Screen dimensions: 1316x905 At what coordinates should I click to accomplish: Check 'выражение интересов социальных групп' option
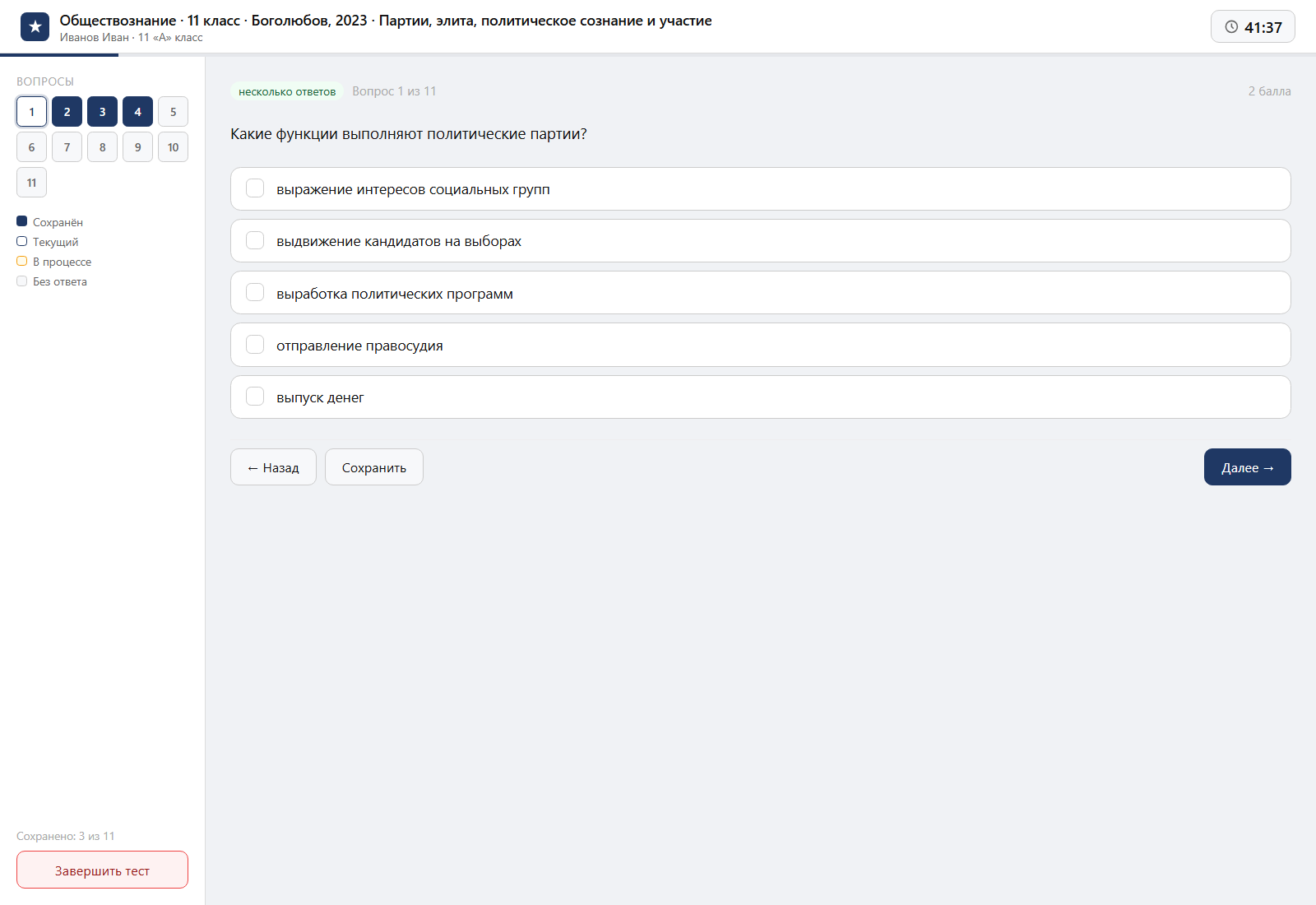coord(255,188)
